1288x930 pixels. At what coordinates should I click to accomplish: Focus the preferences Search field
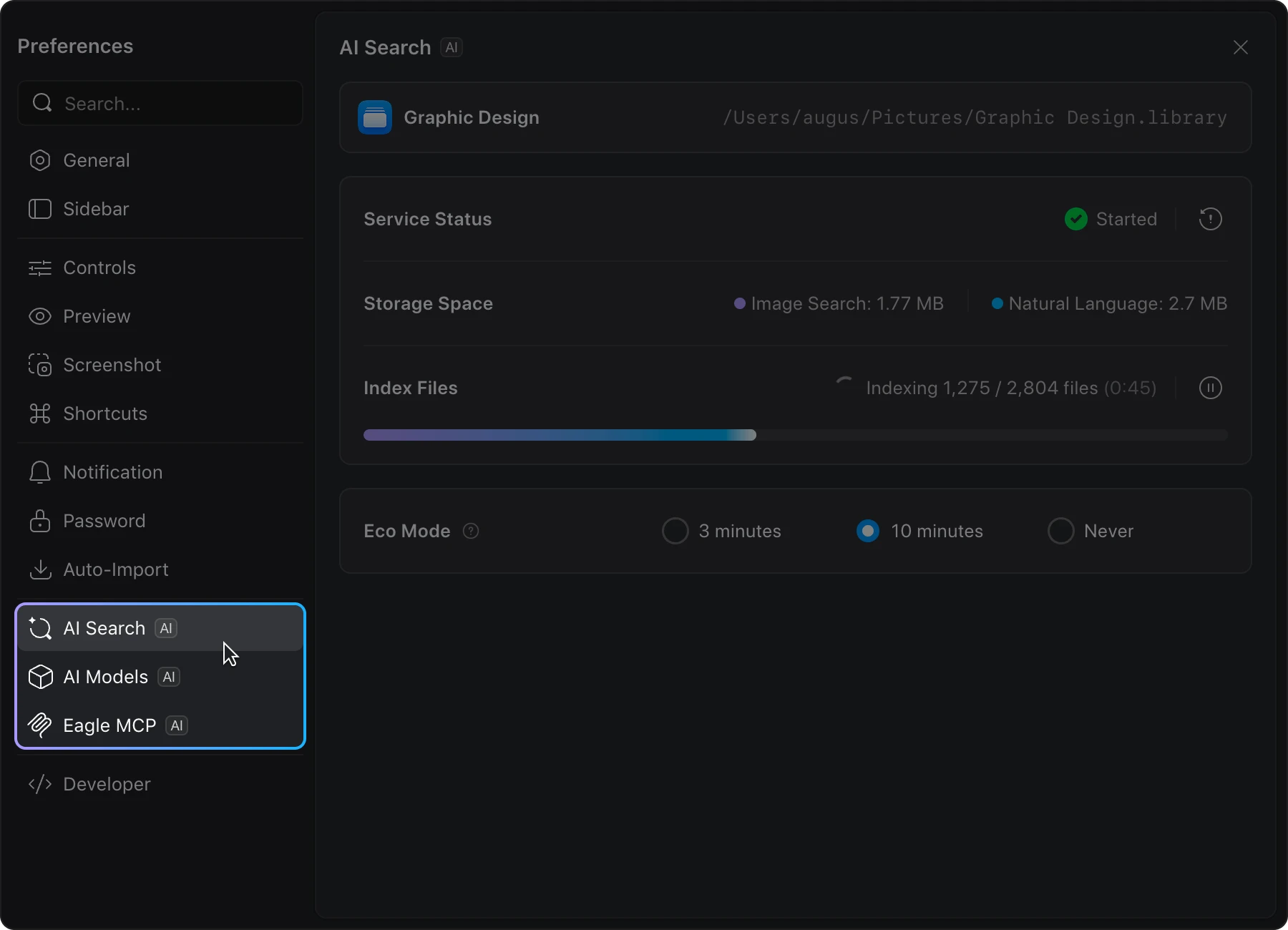pyautogui.click(x=172, y=104)
